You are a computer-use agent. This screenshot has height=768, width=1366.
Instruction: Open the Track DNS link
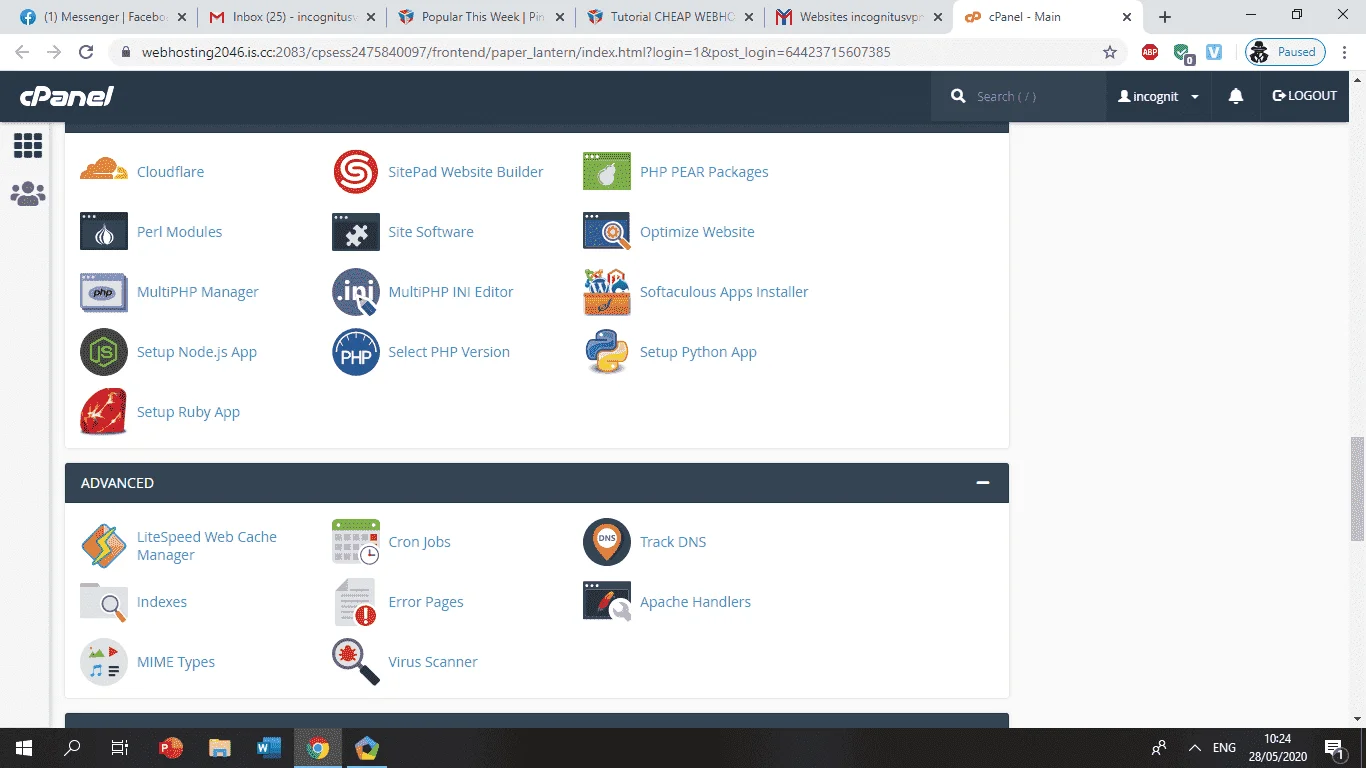673,542
